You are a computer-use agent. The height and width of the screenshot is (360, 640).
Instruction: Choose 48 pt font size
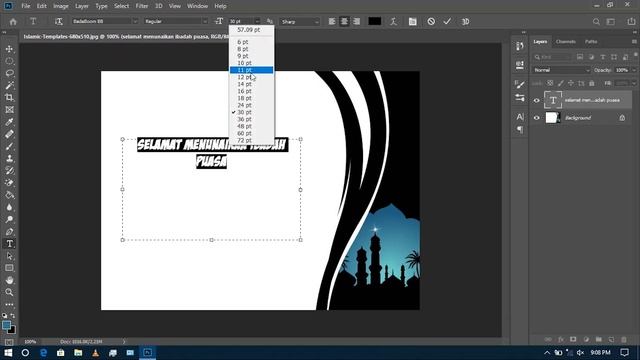click(251, 127)
